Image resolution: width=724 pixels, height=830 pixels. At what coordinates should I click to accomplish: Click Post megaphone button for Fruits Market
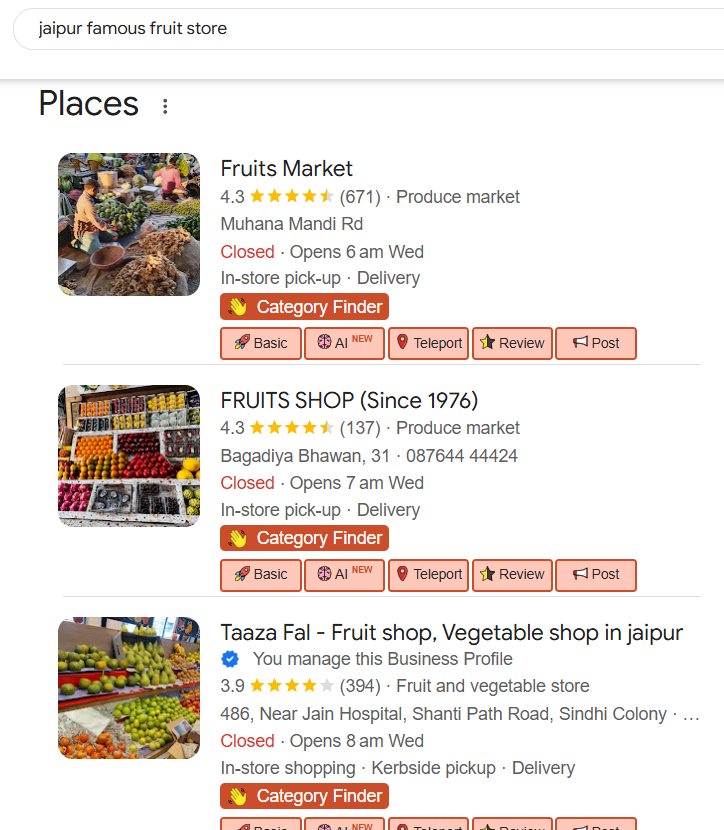pyautogui.click(x=596, y=343)
